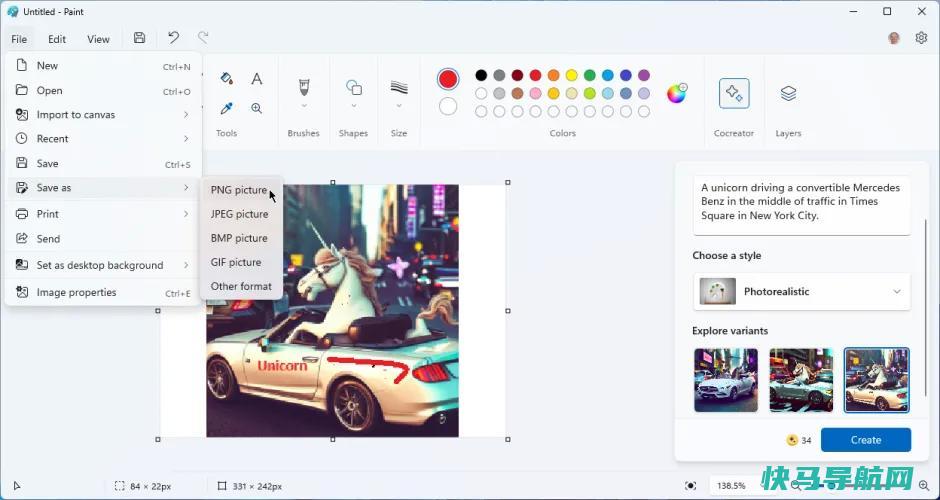The width and height of the screenshot is (940, 500).
Task: Select the first Mercedes variant thumbnail
Action: pos(726,380)
